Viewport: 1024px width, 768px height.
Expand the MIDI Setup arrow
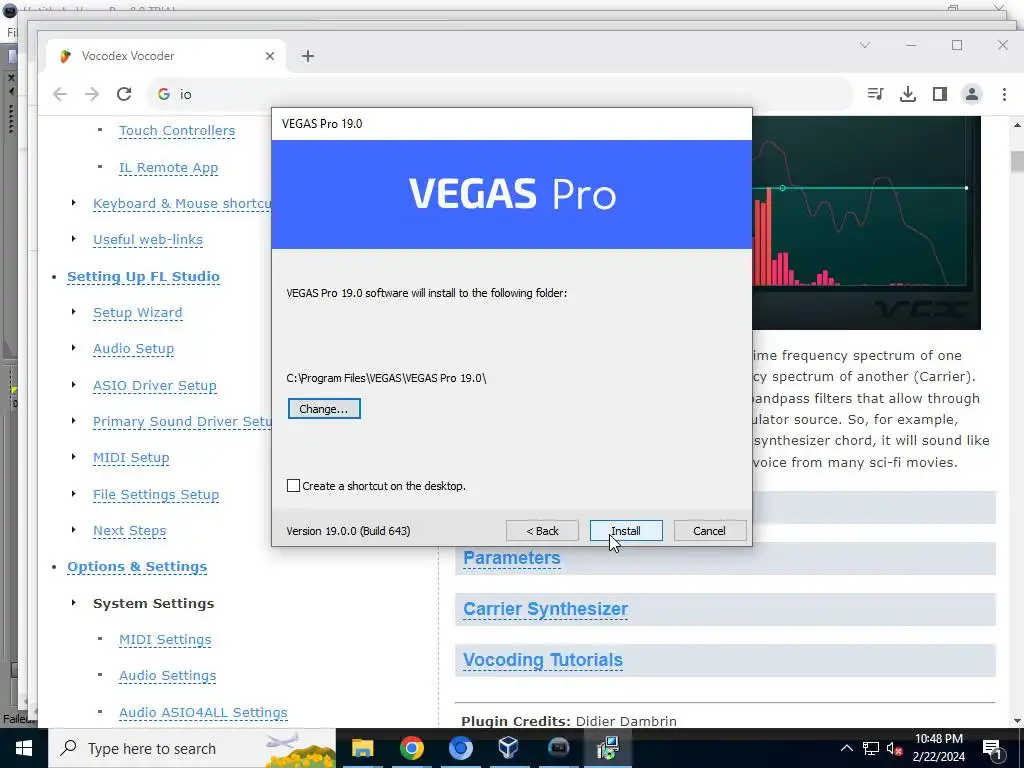[x=73, y=457]
